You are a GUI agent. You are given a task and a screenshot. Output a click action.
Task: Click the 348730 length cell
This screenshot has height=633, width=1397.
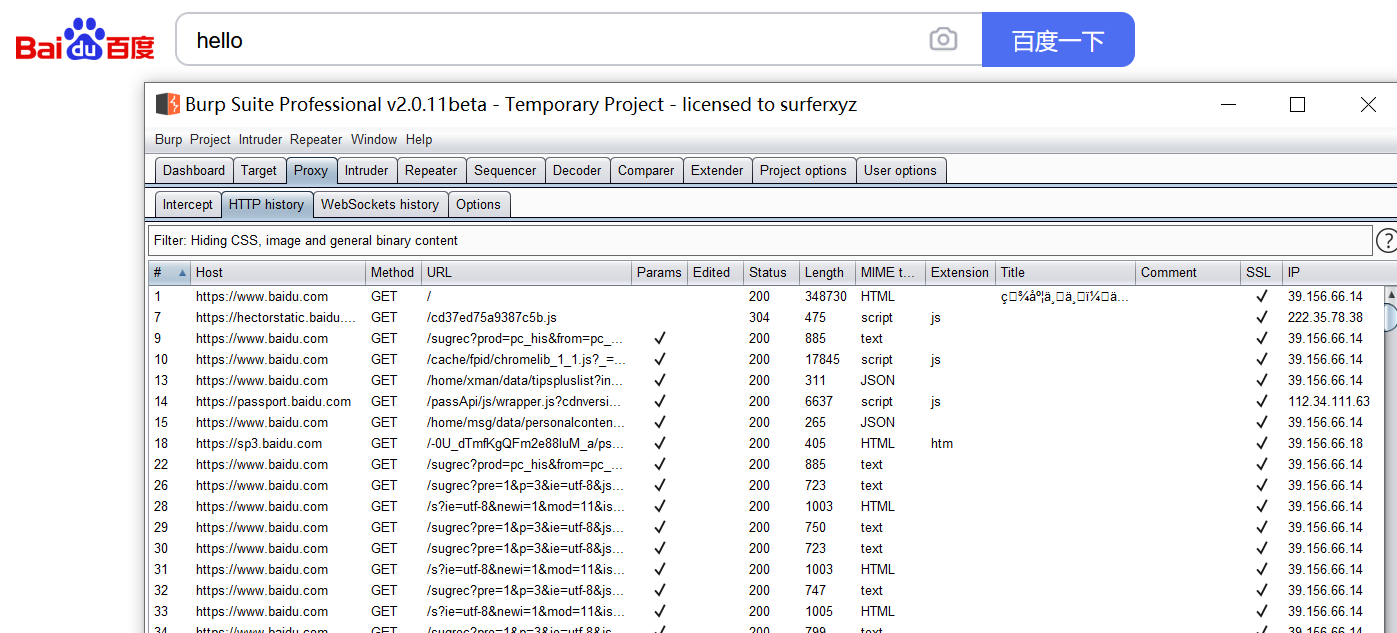coord(826,296)
